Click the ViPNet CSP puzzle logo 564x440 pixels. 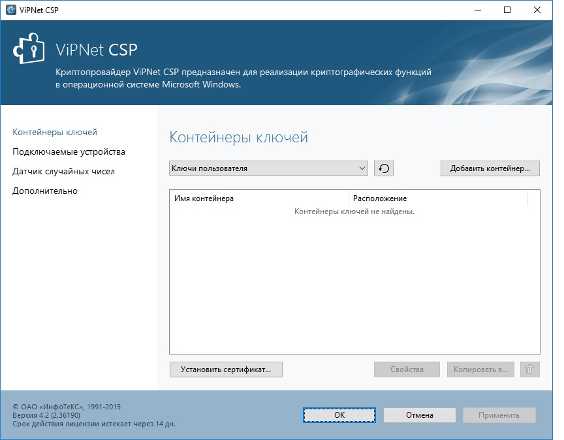point(29,49)
